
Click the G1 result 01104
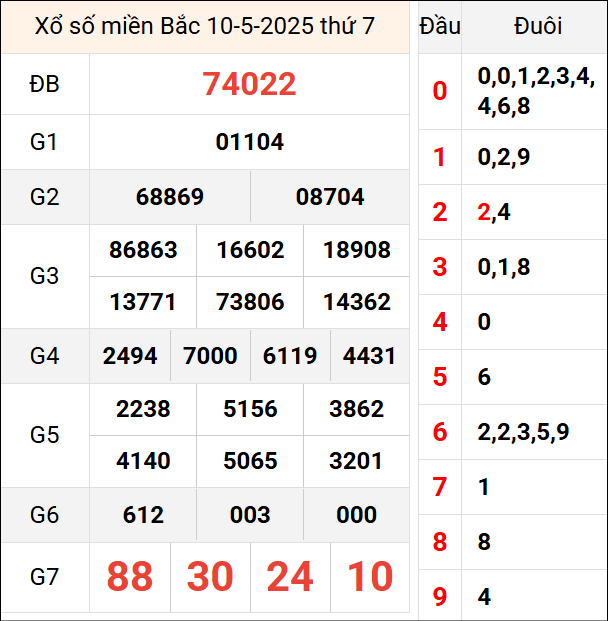pyautogui.click(x=249, y=142)
